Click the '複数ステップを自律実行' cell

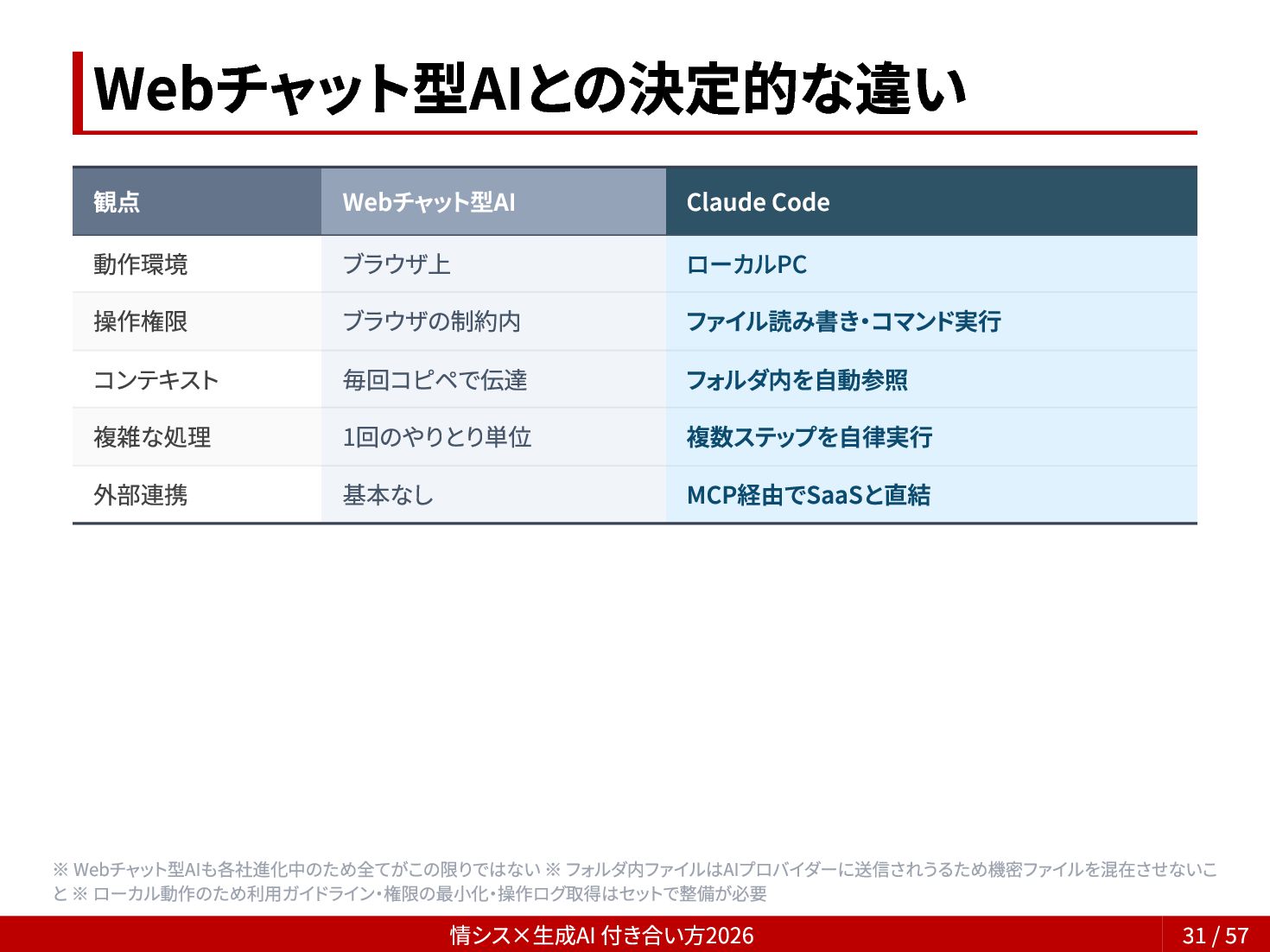click(931, 437)
